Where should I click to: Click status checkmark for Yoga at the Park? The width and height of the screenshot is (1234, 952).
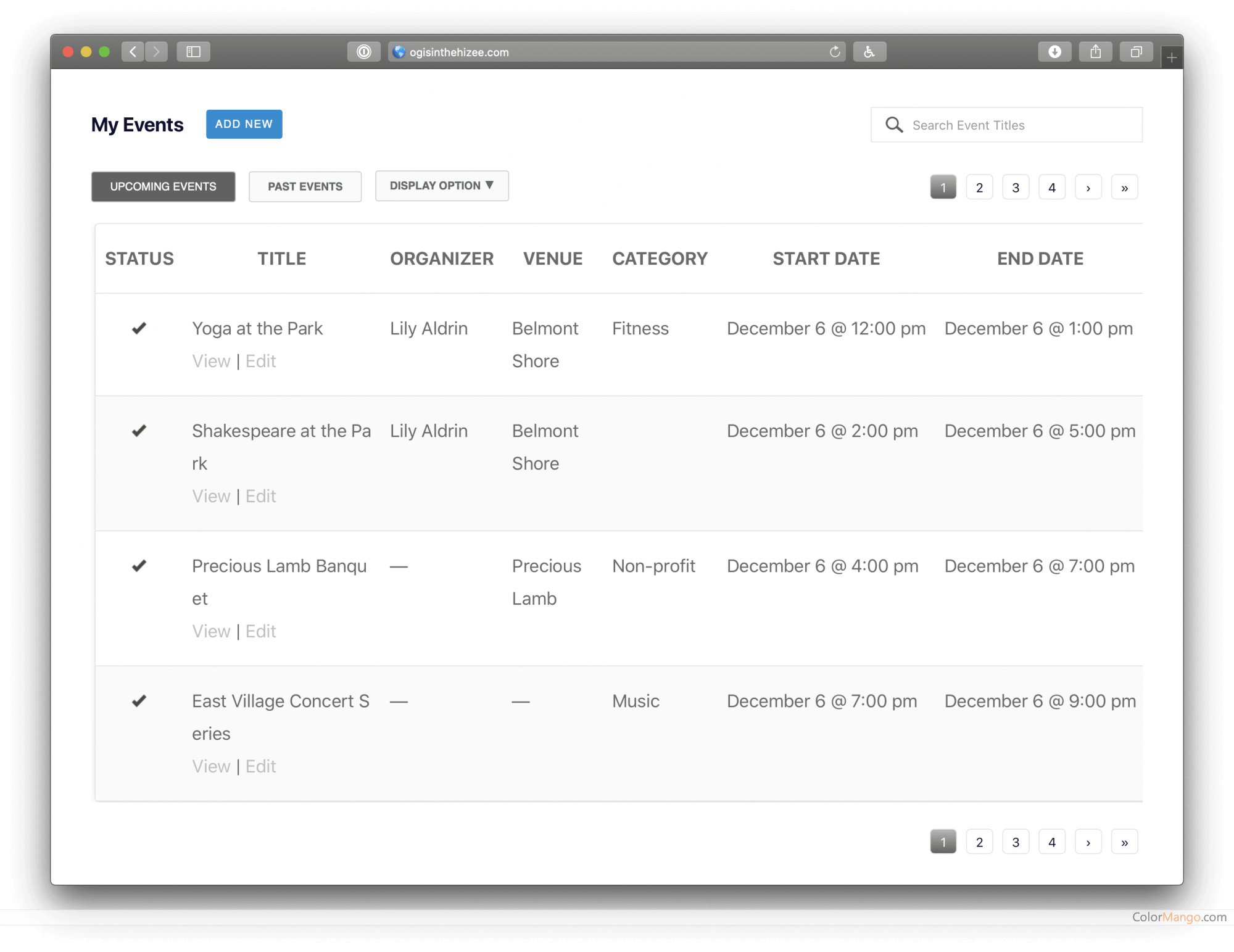(139, 328)
